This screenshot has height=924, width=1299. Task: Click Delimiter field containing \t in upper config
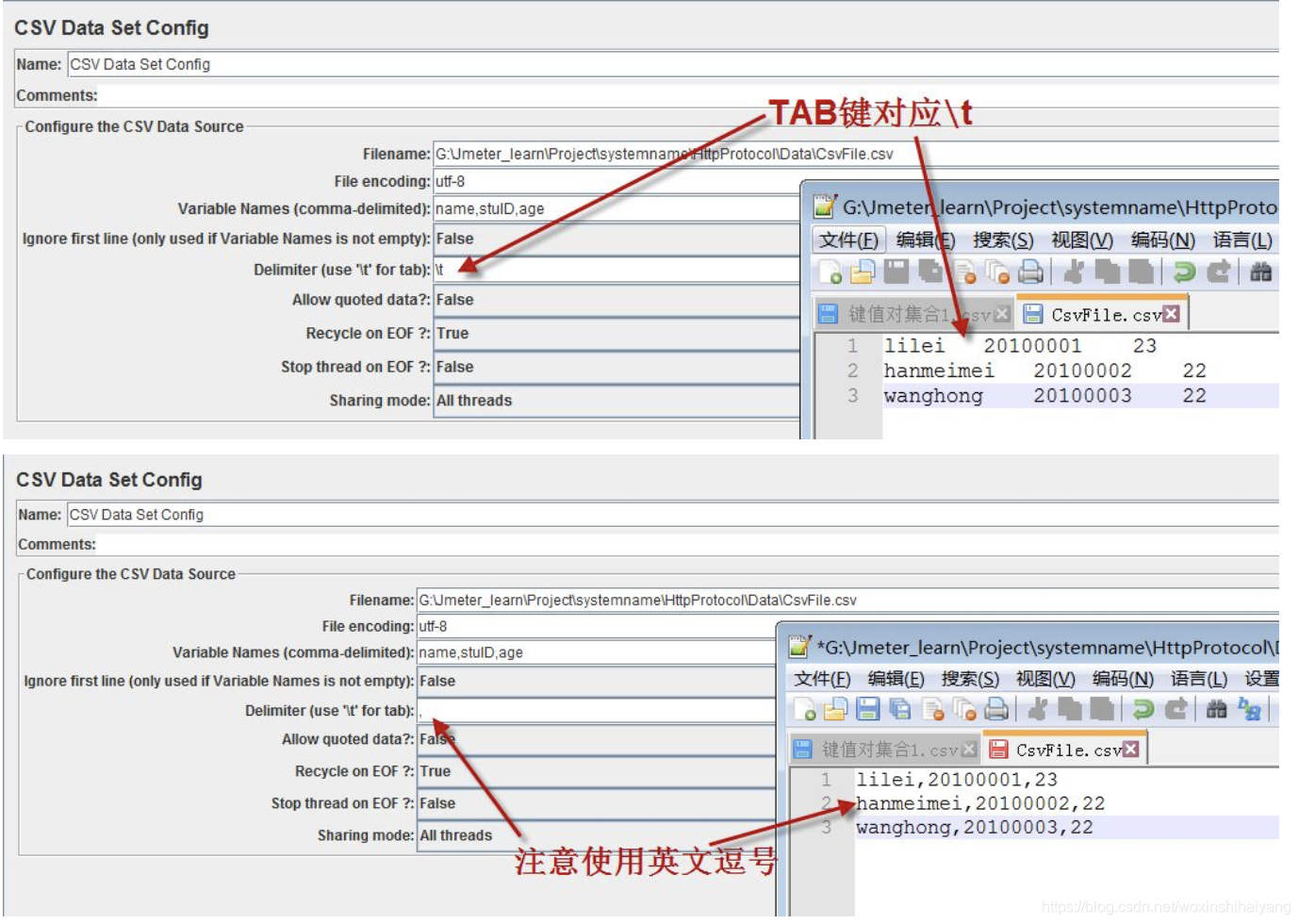(x=617, y=270)
